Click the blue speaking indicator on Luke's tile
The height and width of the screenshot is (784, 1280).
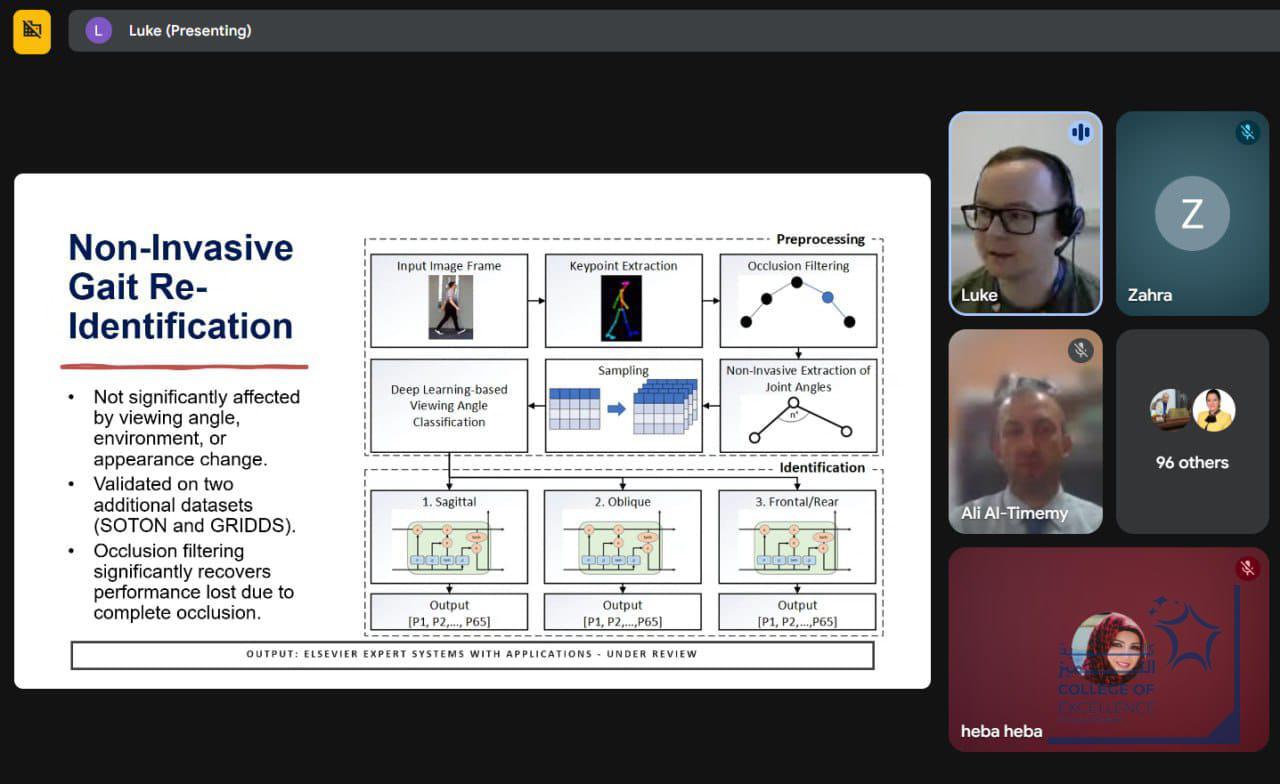tap(1080, 132)
